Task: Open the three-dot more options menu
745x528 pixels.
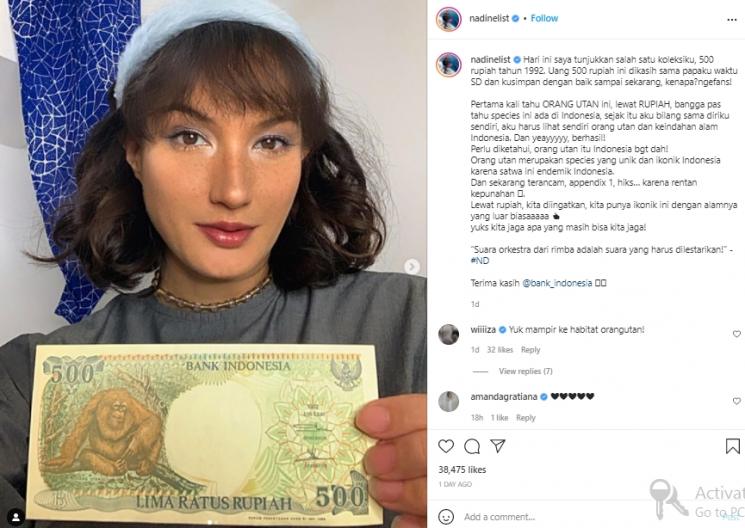Action: (x=732, y=19)
